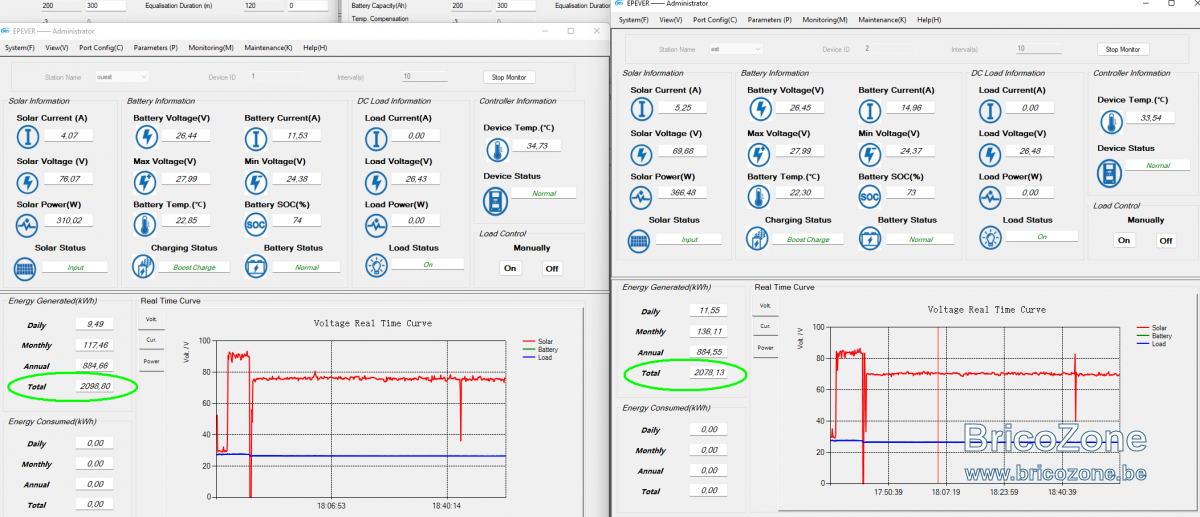Click the Charging Status icon in right window
The image size is (1200, 517).
[757, 239]
